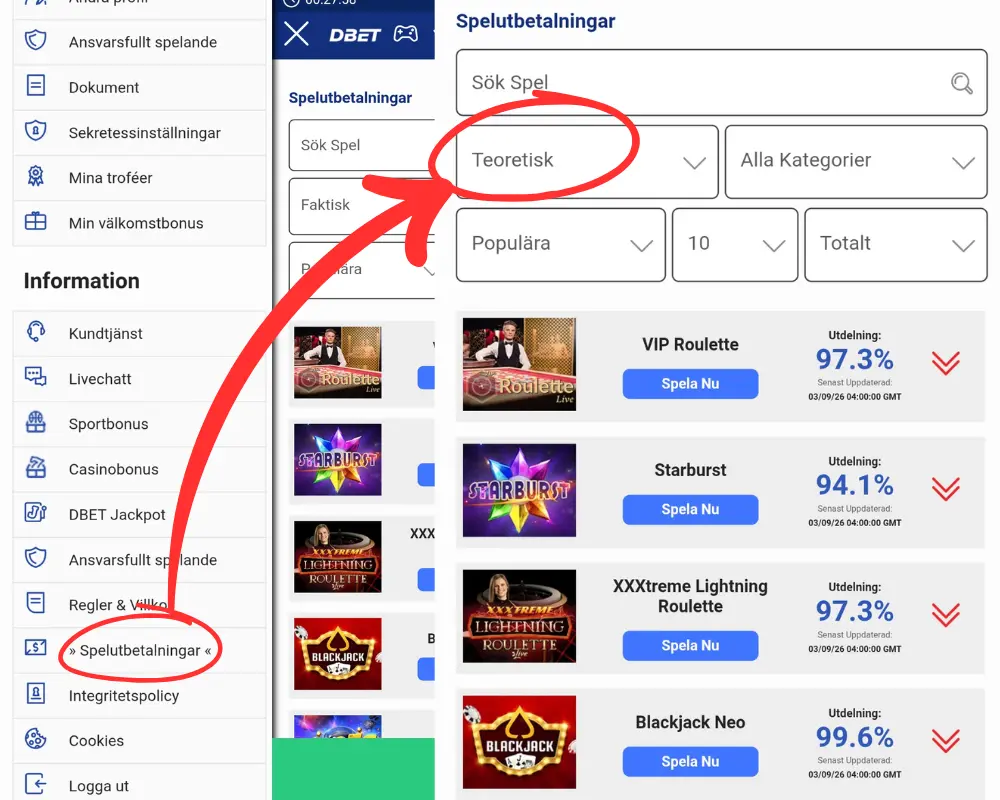Click the shield icon beside top Ansvarsfullt spelande

tap(36, 40)
